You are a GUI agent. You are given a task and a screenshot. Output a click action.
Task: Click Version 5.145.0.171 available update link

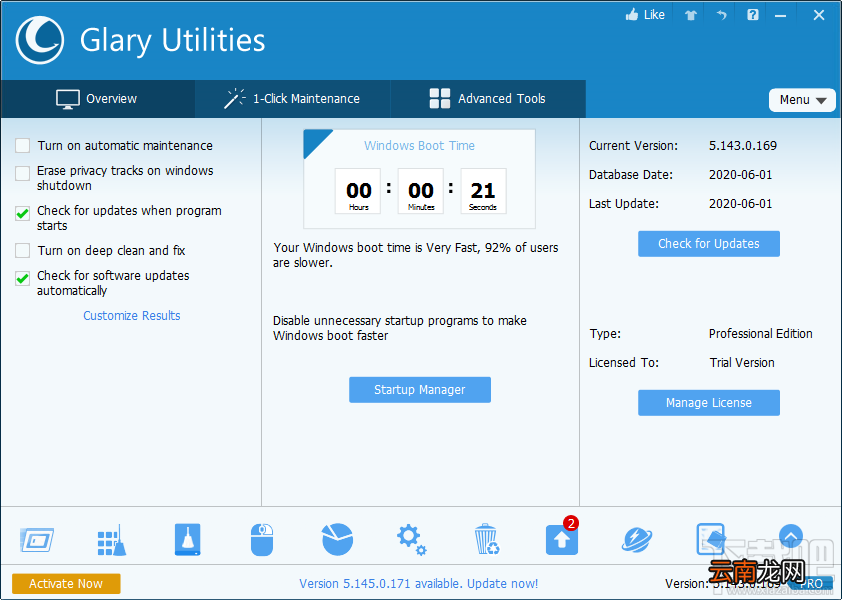[418, 584]
